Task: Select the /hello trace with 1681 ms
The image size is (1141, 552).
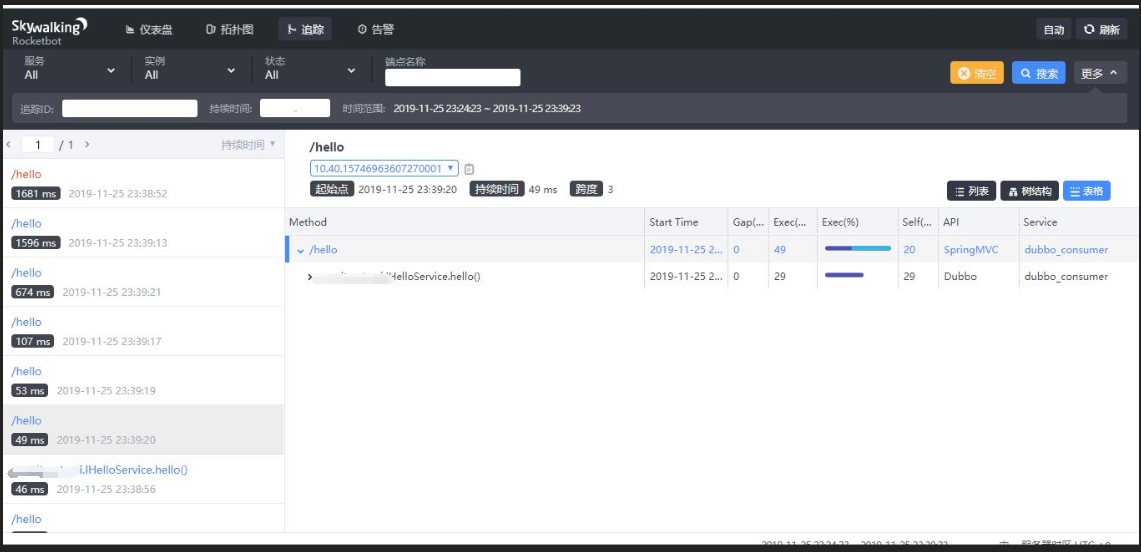Action: pyautogui.click(x=143, y=183)
